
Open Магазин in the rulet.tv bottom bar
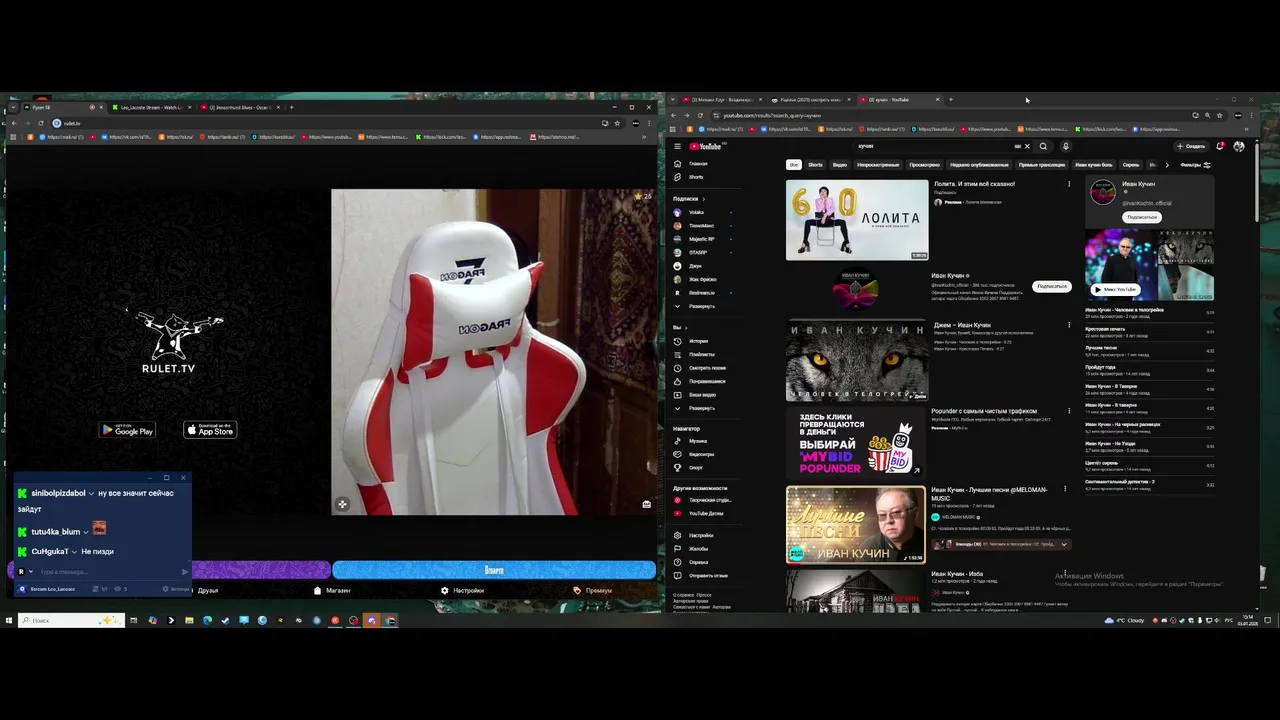point(332,590)
